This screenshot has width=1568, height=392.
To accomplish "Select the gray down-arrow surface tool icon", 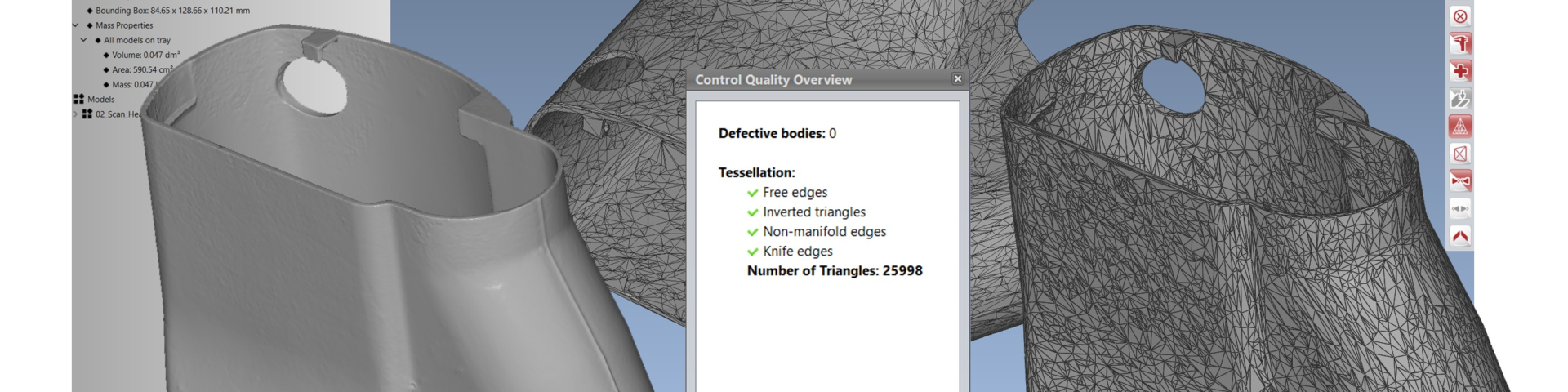I will coord(1460,99).
